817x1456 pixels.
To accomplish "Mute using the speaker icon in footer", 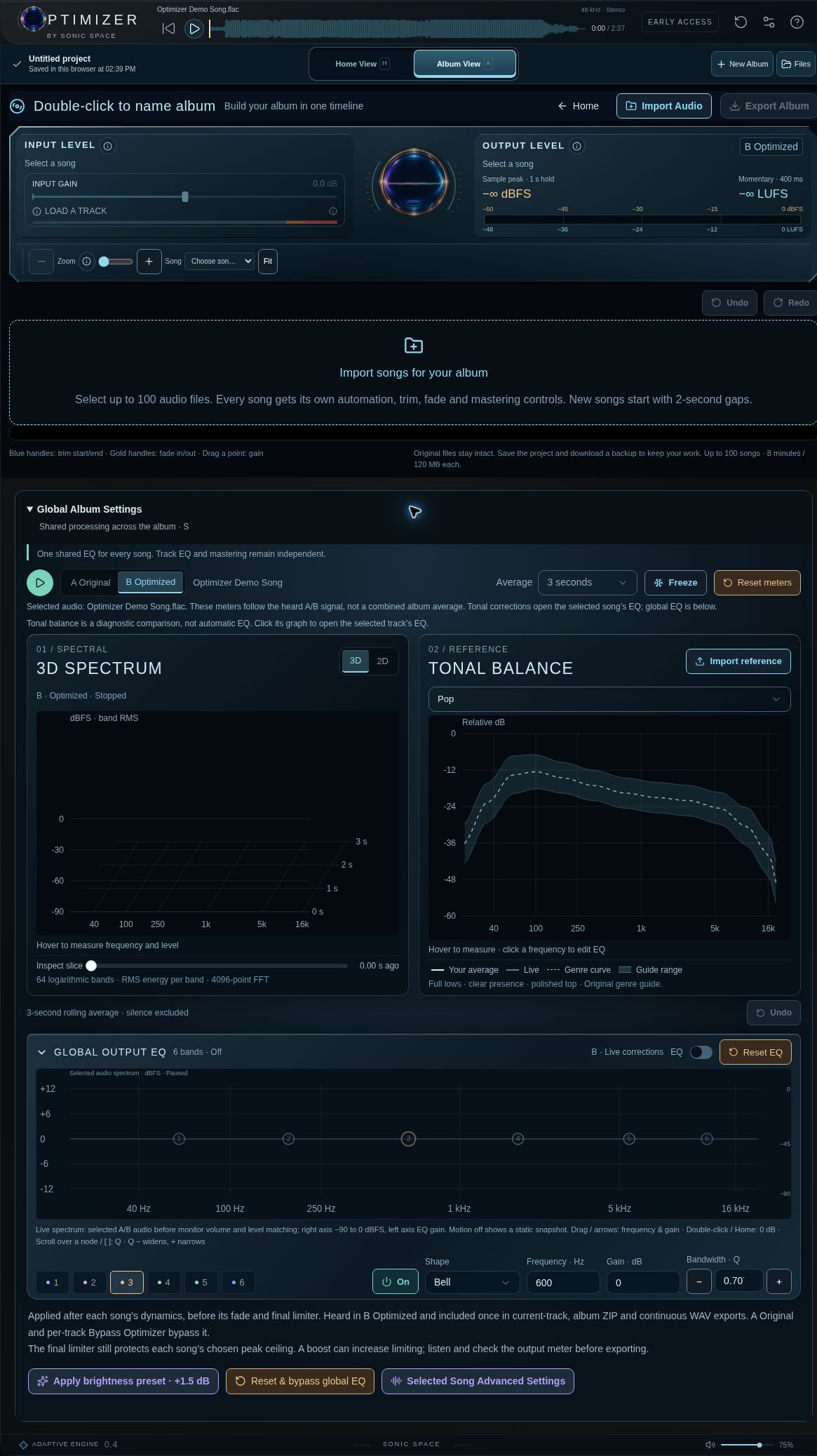I will click(x=710, y=1445).
